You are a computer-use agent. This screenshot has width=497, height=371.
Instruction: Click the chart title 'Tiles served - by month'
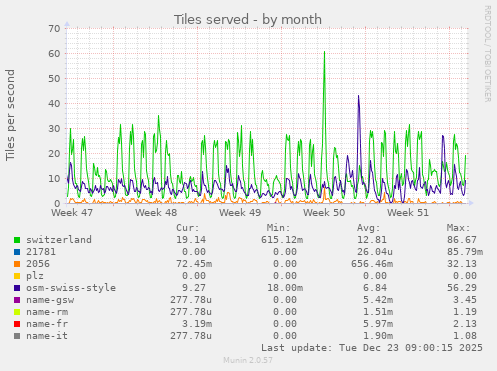tap(248, 19)
